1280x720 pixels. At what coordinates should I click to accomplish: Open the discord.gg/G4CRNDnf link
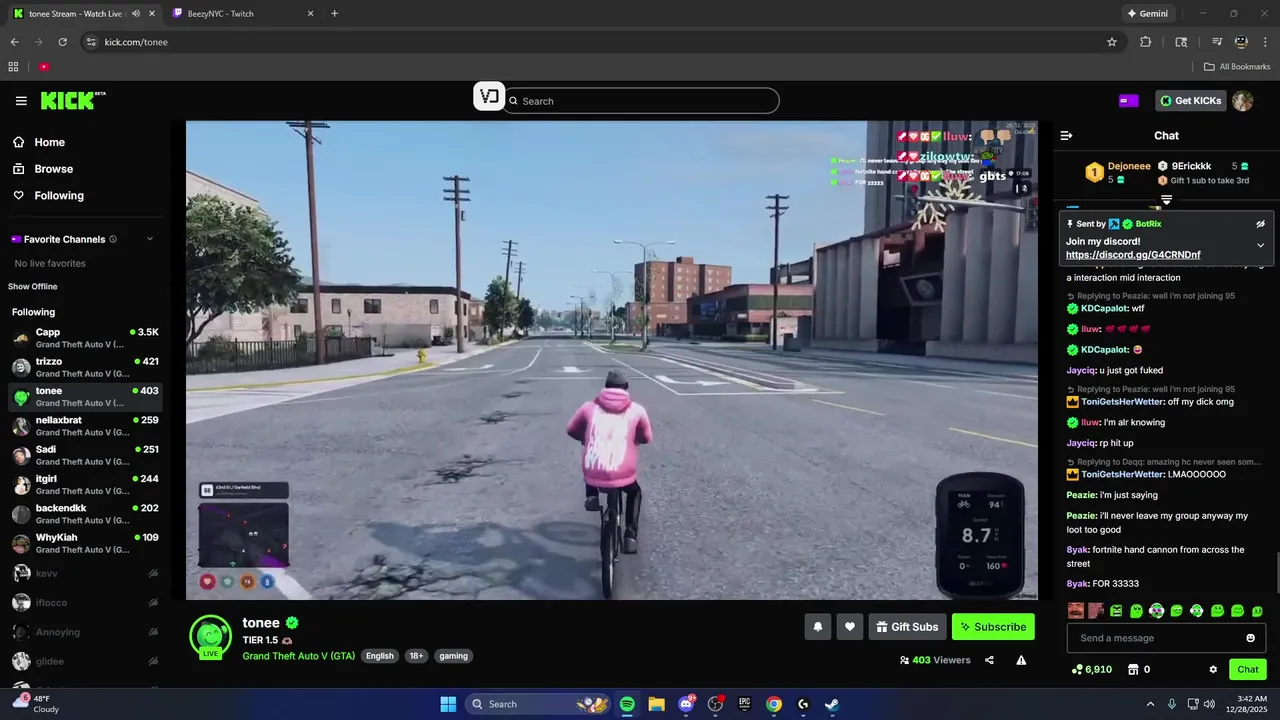click(x=1133, y=255)
